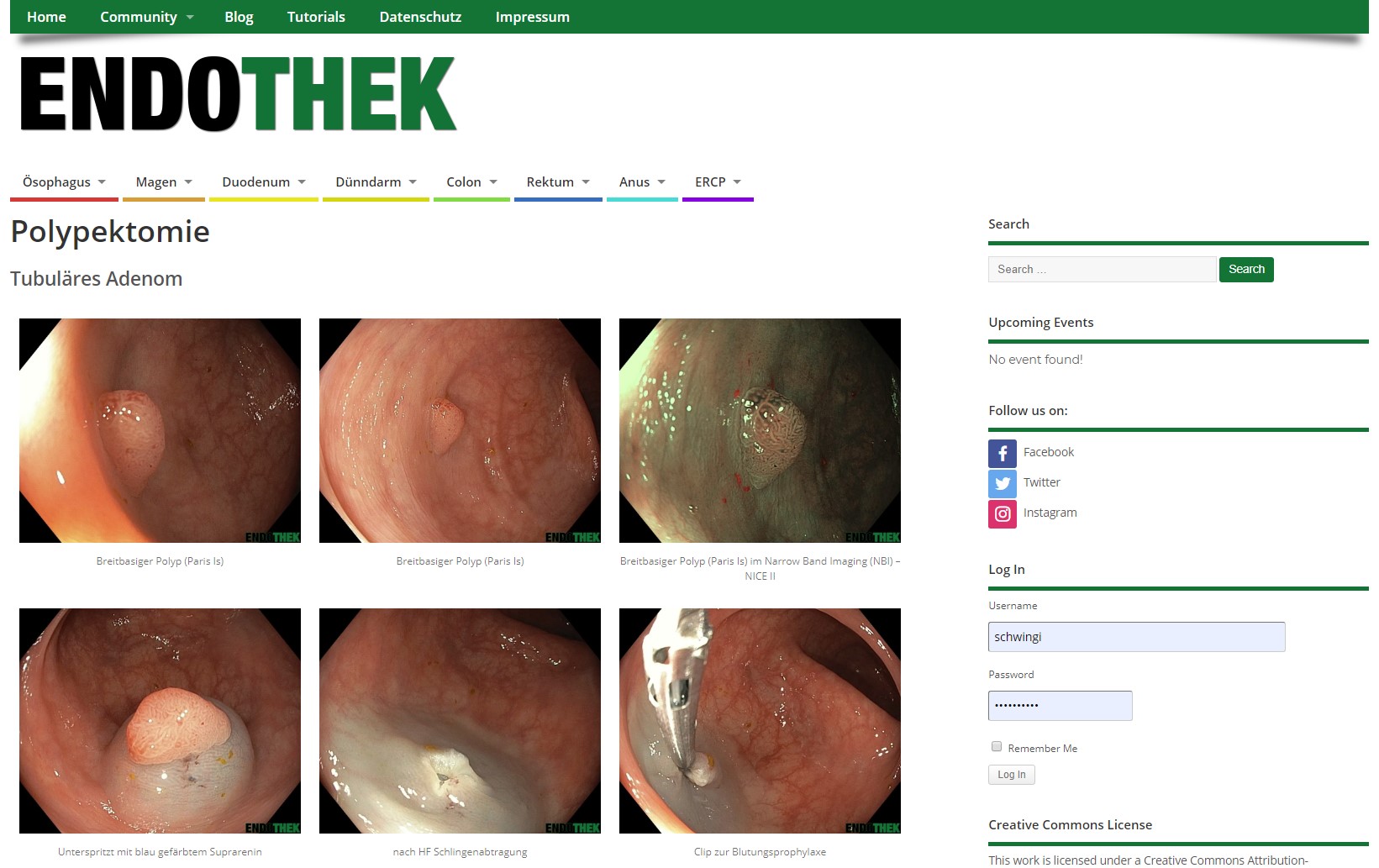Image resolution: width=1379 pixels, height=868 pixels.
Task: Click the Log In button
Action: pyautogui.click(x=1012, y=775)
